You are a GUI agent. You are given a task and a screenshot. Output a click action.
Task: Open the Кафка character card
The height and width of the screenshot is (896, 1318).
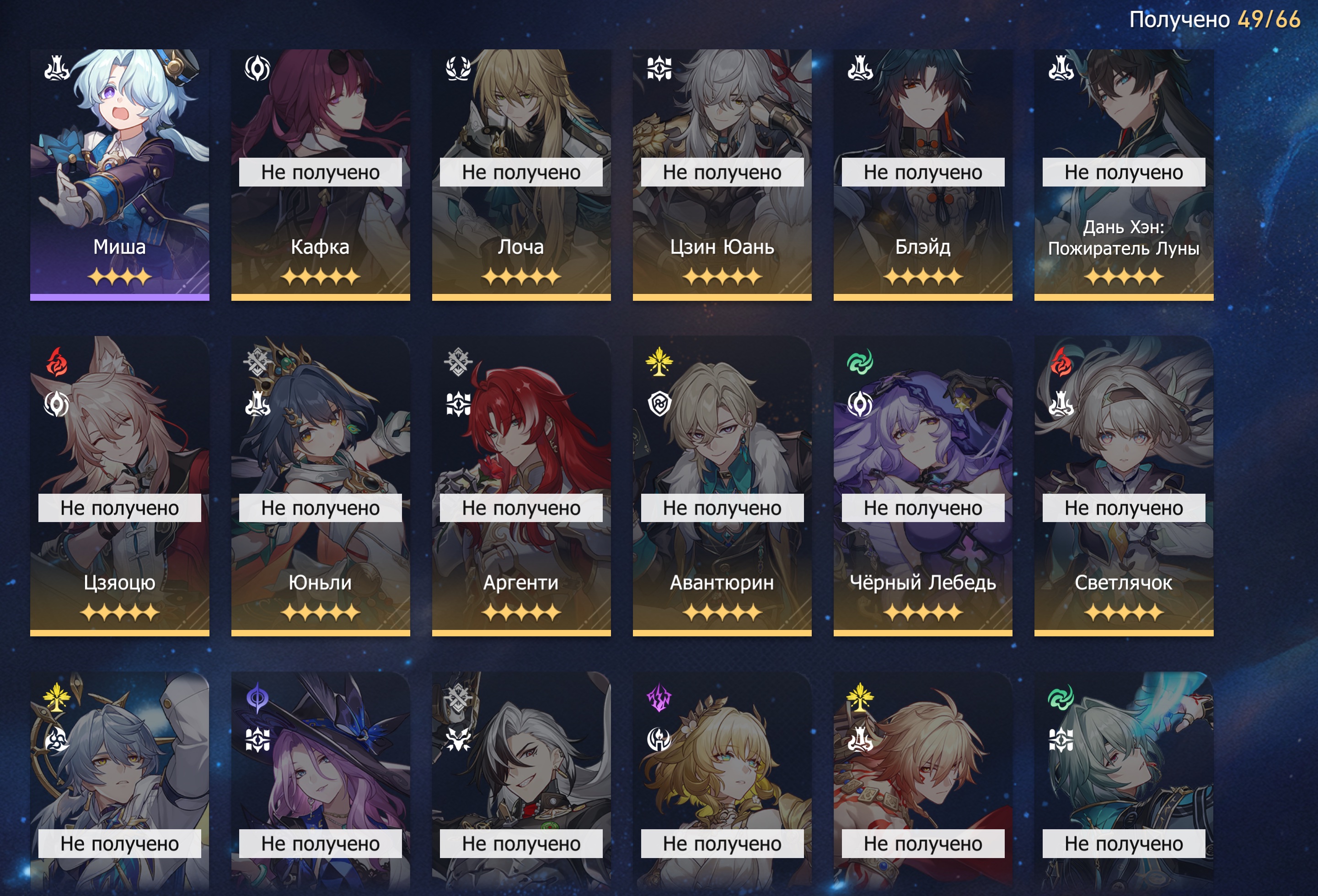pos(321,175)
